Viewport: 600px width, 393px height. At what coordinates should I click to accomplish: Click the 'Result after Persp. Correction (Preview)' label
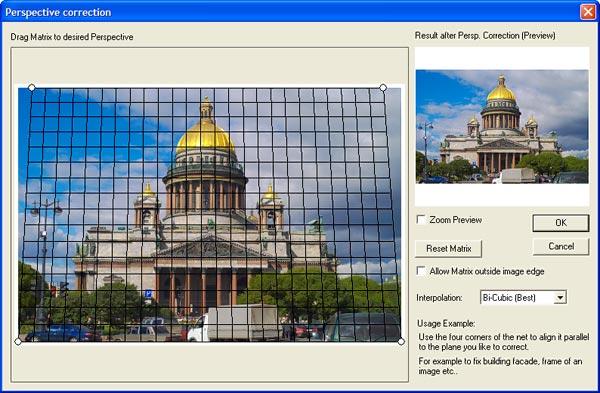[x=485, y=36]
